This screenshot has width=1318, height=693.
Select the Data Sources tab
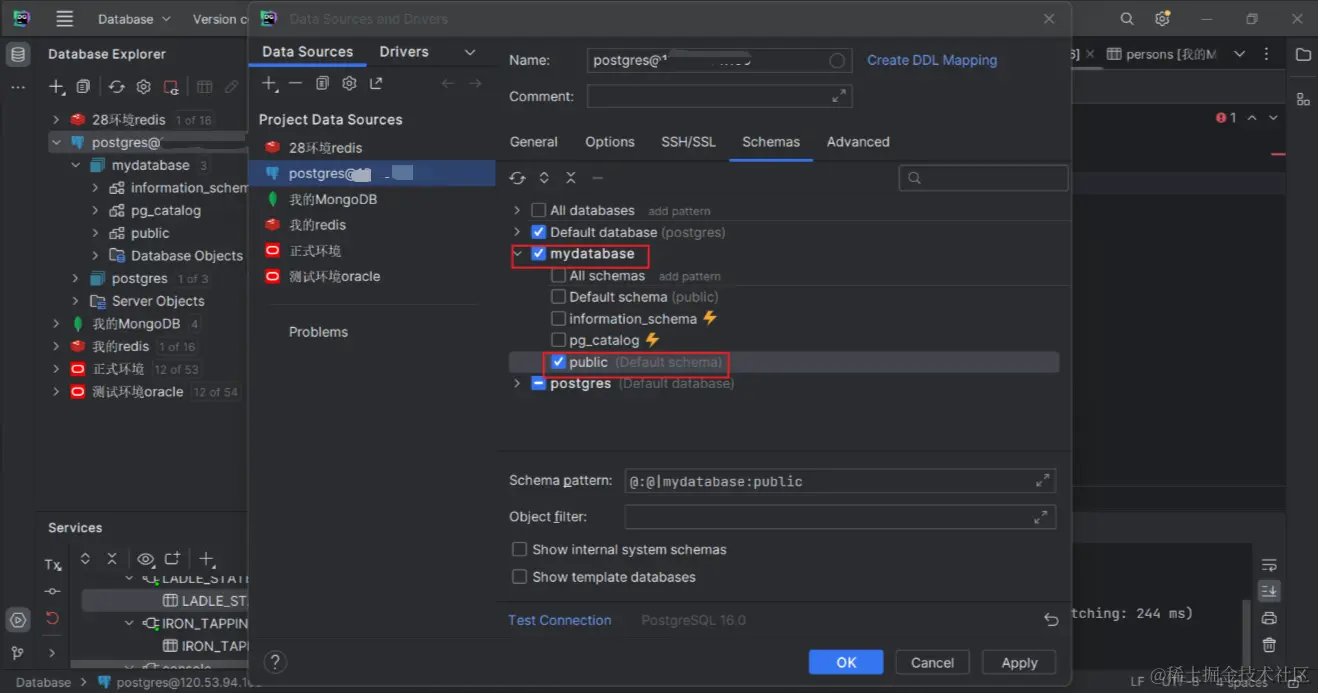307,52
